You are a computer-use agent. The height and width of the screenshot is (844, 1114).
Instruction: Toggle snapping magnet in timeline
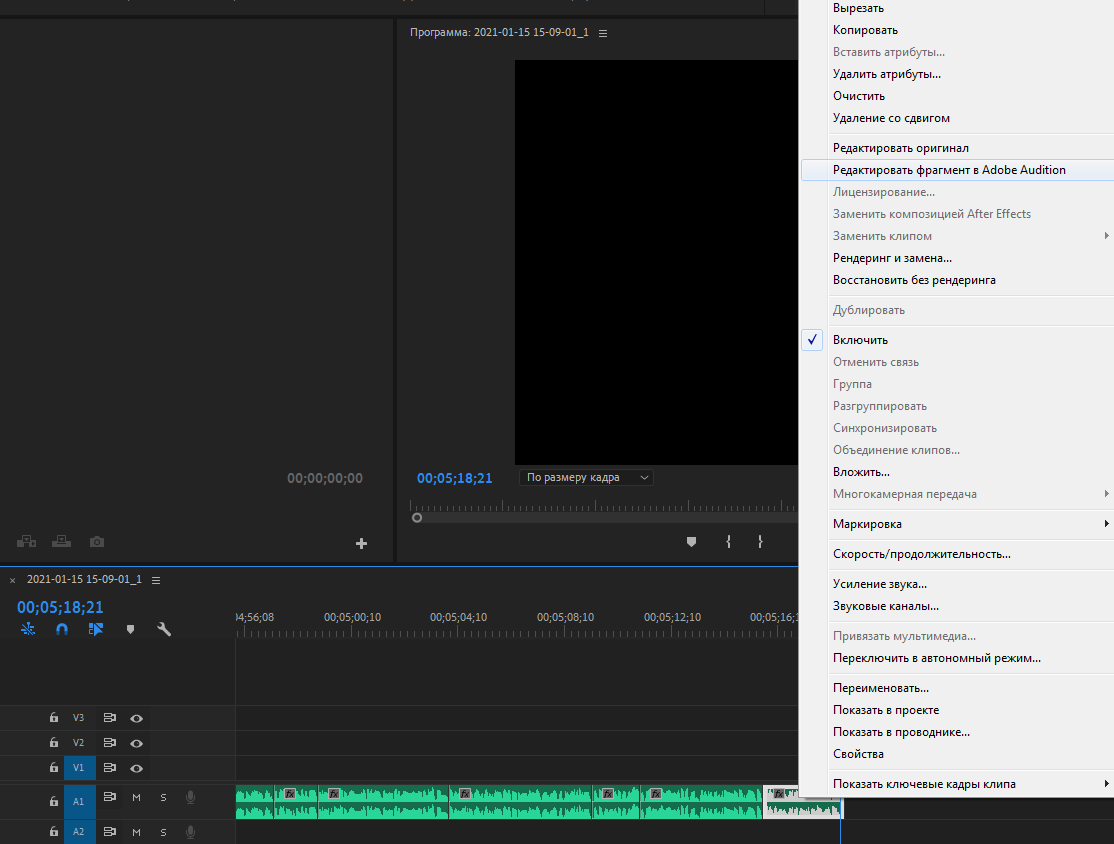tap(62, 630)
